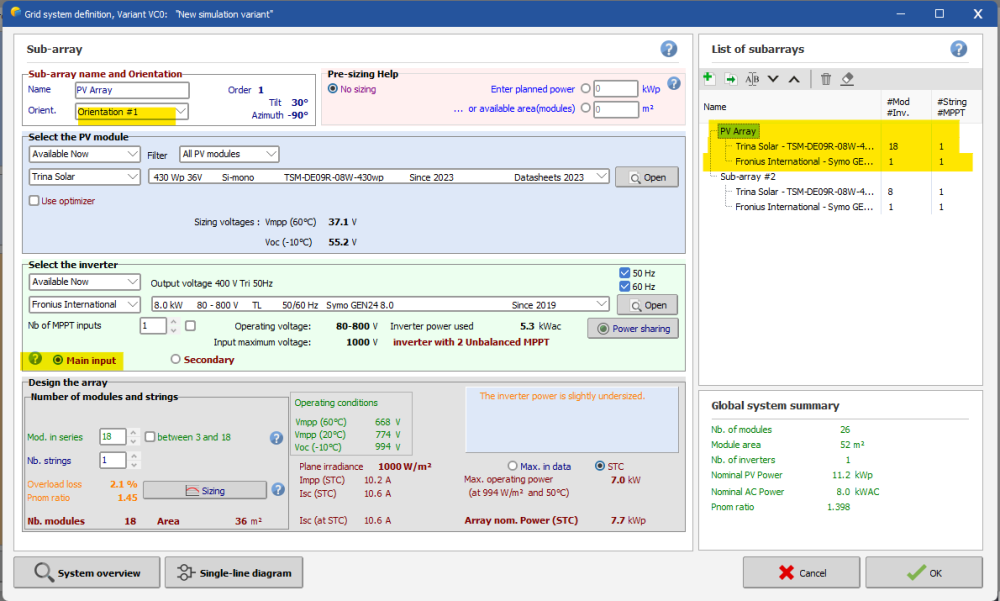Select the Secondary input radio button

coord(177,360)
